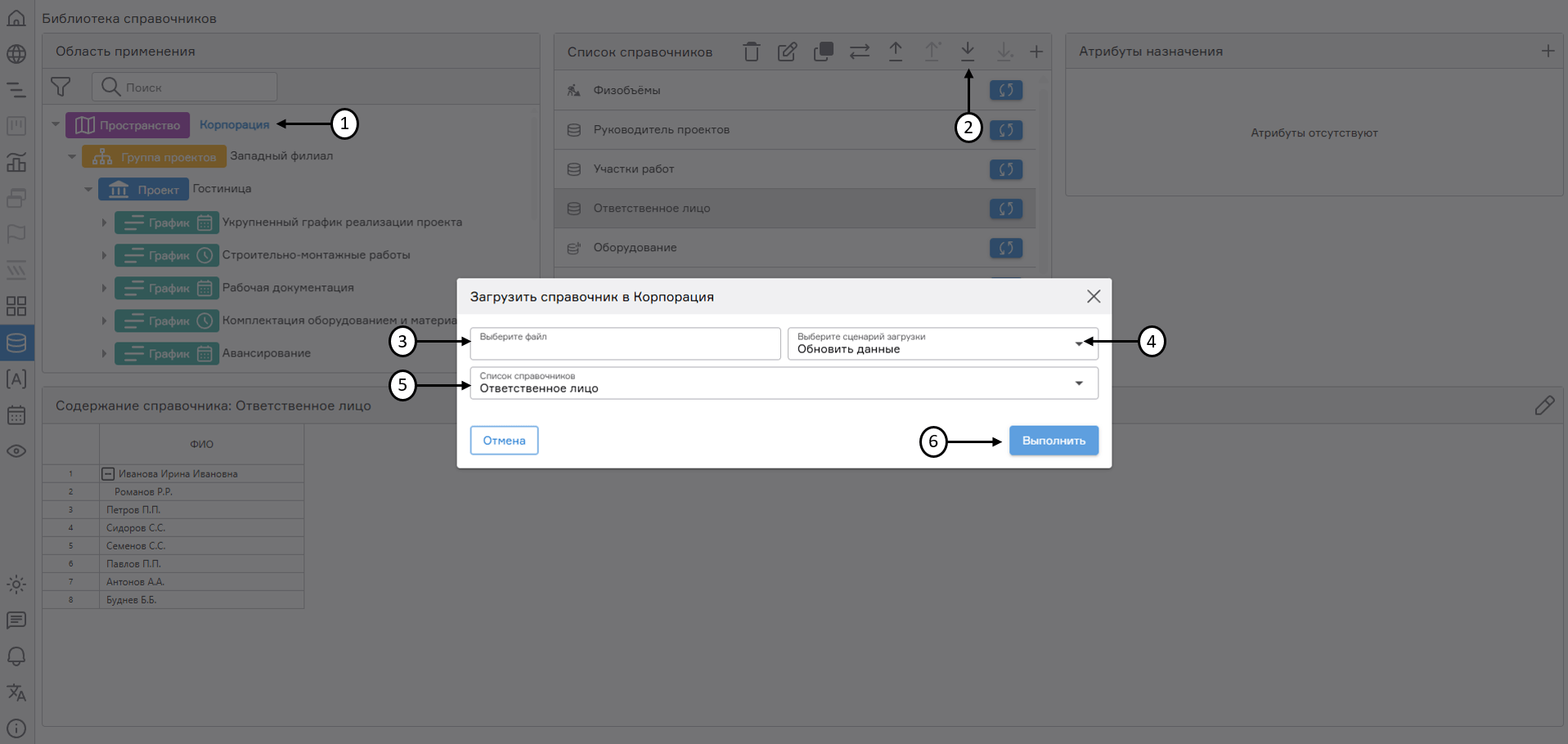The image size is (1568, 744).
Task: Click the Выполнить button
Action: coord(1053,441)
